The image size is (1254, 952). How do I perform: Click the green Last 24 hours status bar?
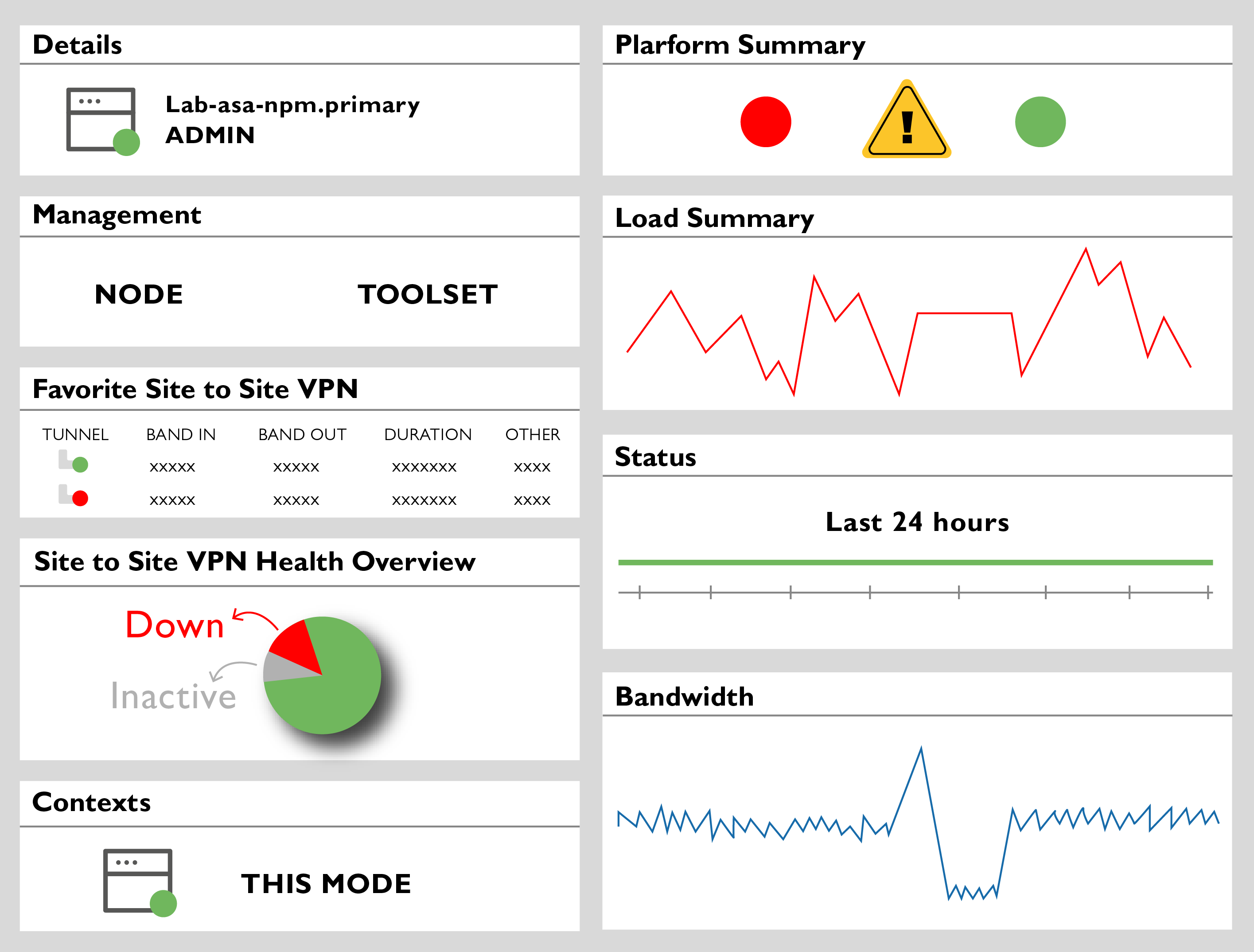click(x=915, y=562)
